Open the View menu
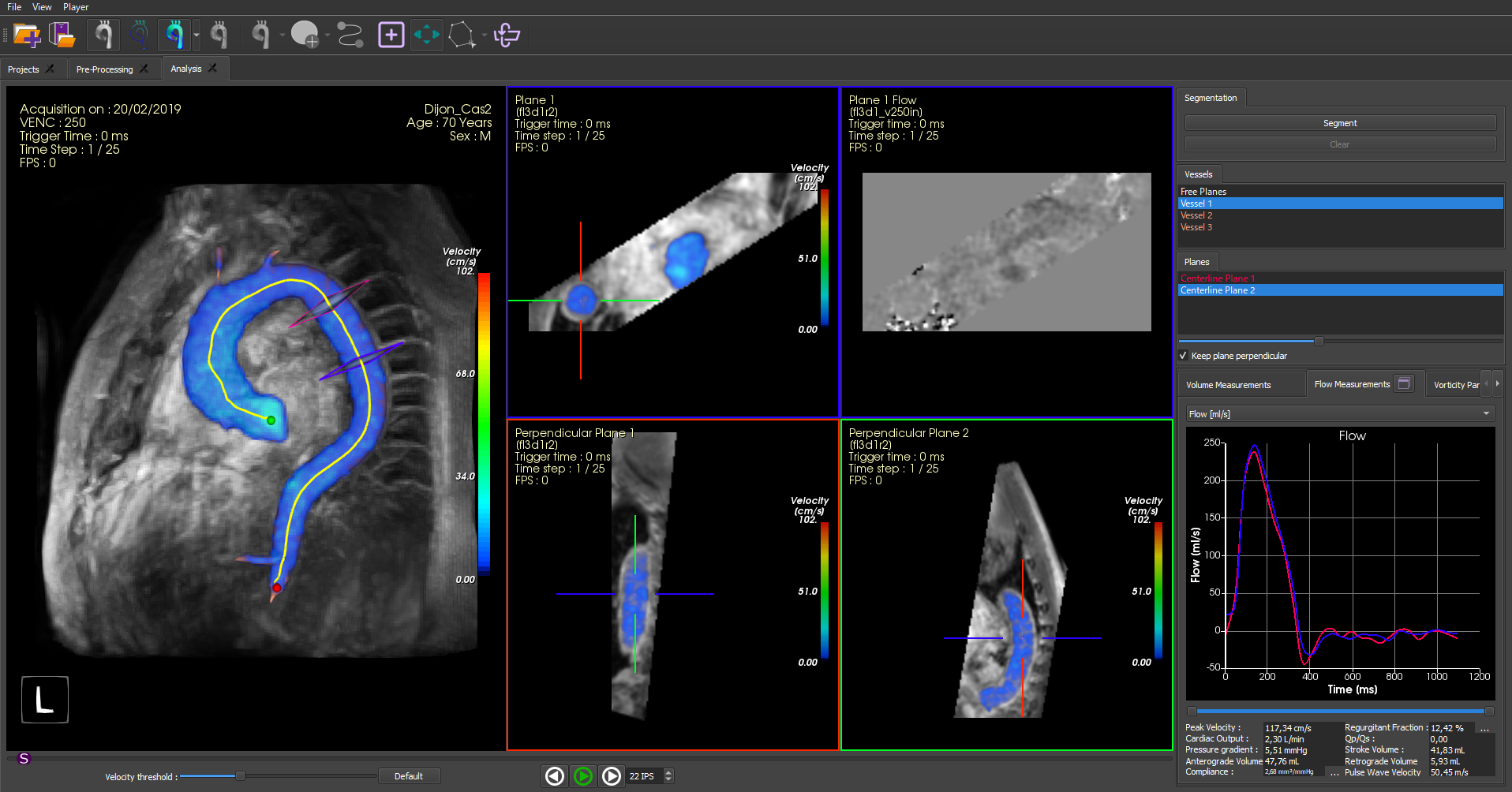The height and width of the screenshot is (792, 1512). 42,7
